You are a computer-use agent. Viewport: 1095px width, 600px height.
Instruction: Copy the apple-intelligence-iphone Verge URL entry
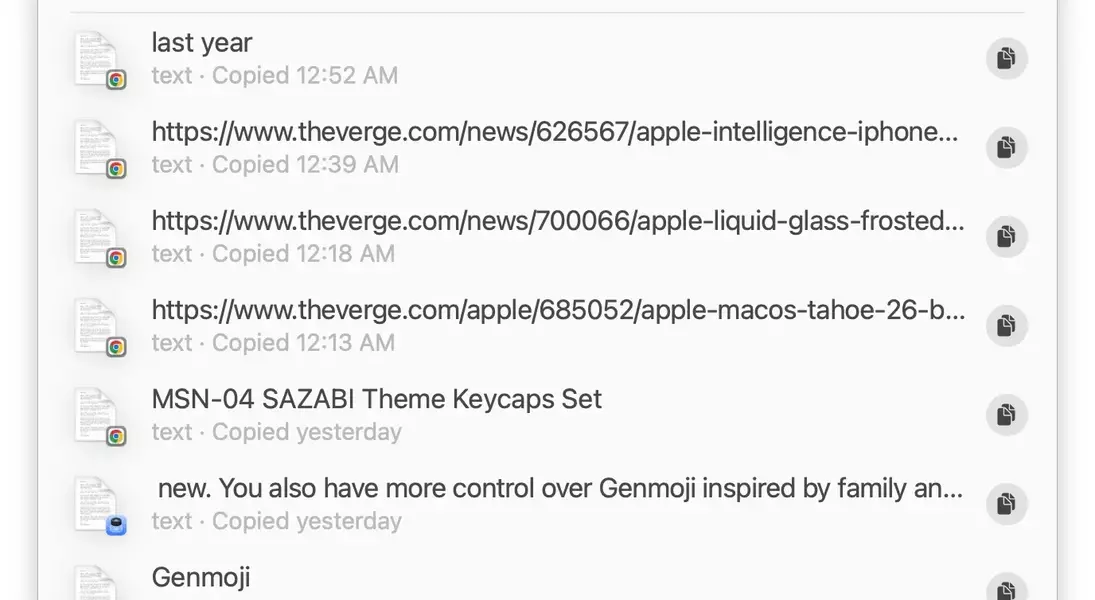pos(1006,148)
